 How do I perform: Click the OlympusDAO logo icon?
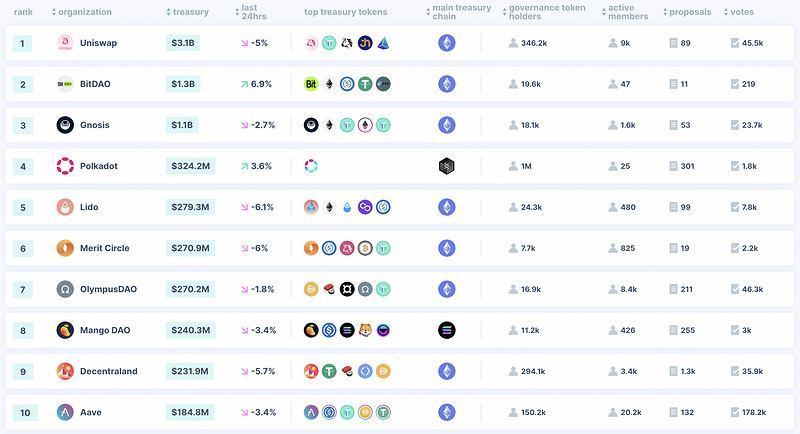point(65,289)
